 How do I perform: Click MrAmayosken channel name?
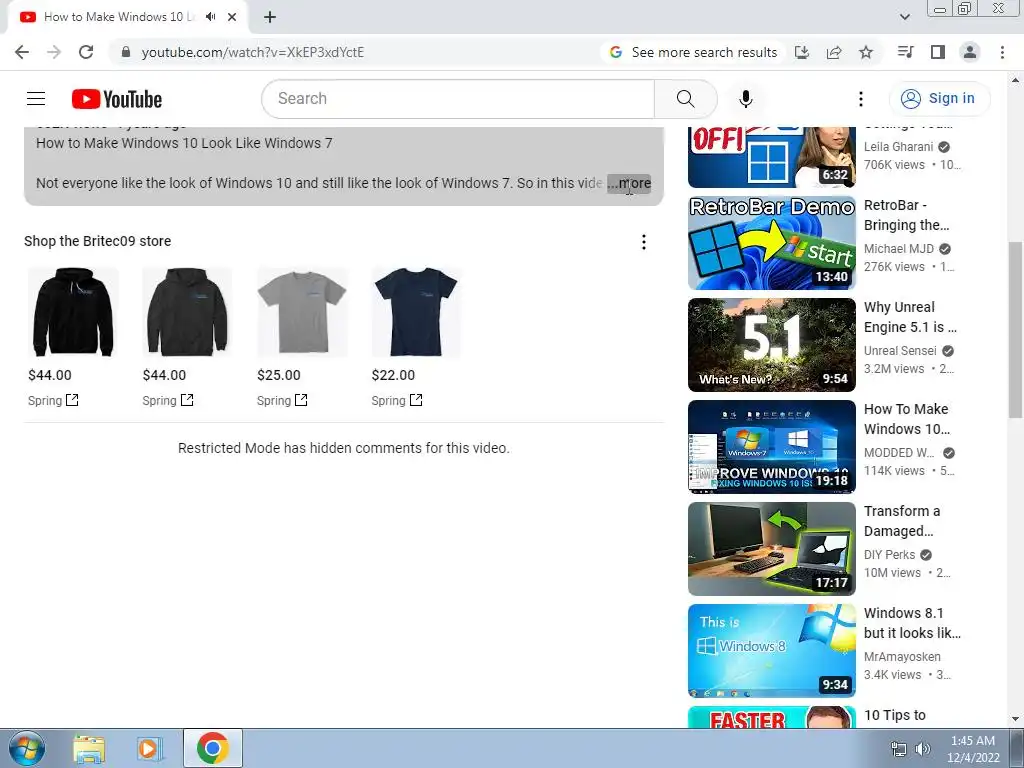click(x=903, y=657)
